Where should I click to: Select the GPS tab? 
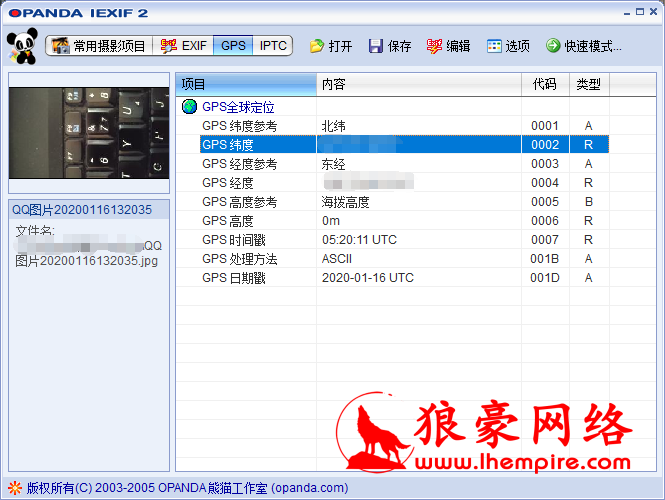[233, 46]
